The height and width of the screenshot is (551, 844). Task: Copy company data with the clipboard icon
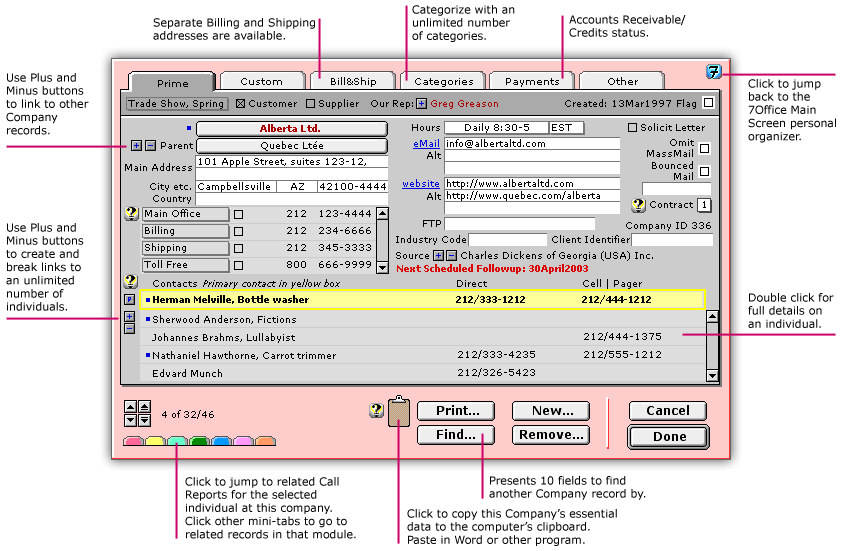coord(399,412)
